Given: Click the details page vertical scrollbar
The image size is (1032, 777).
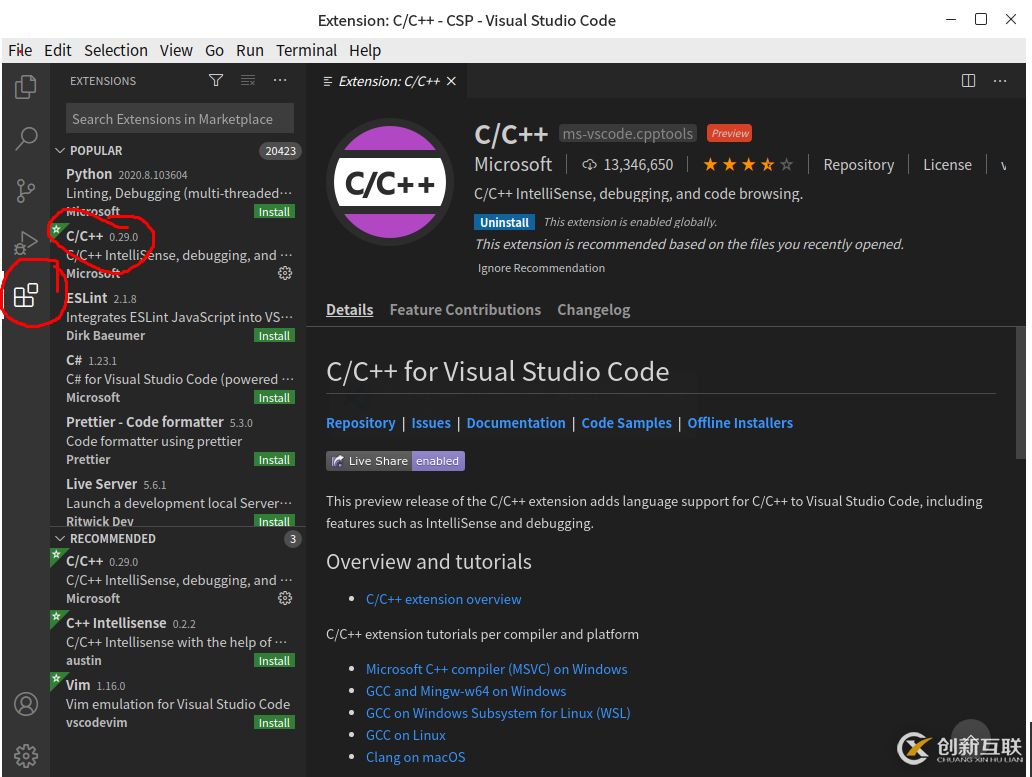Looking at the screenshot, I should coord(1021,393).
